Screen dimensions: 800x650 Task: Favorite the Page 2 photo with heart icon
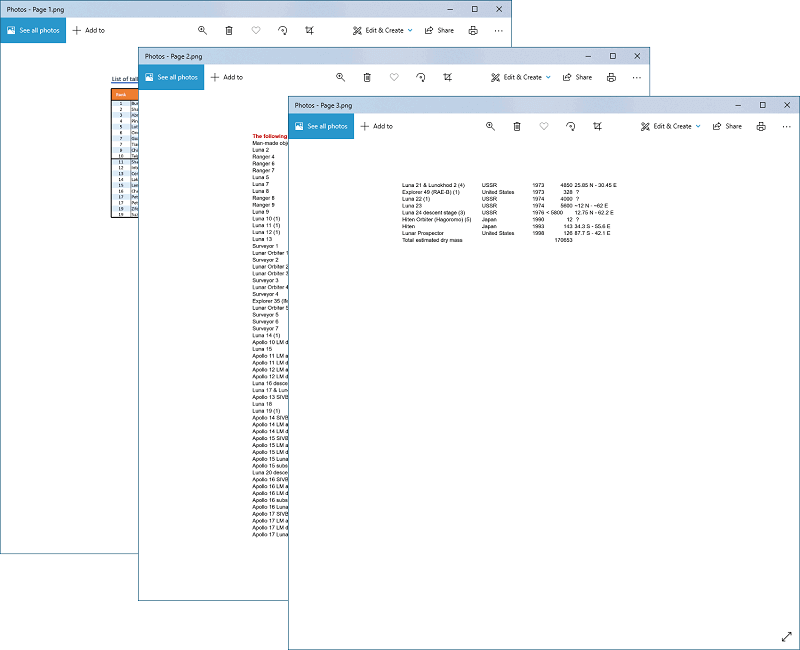click(x=394, y=77)
